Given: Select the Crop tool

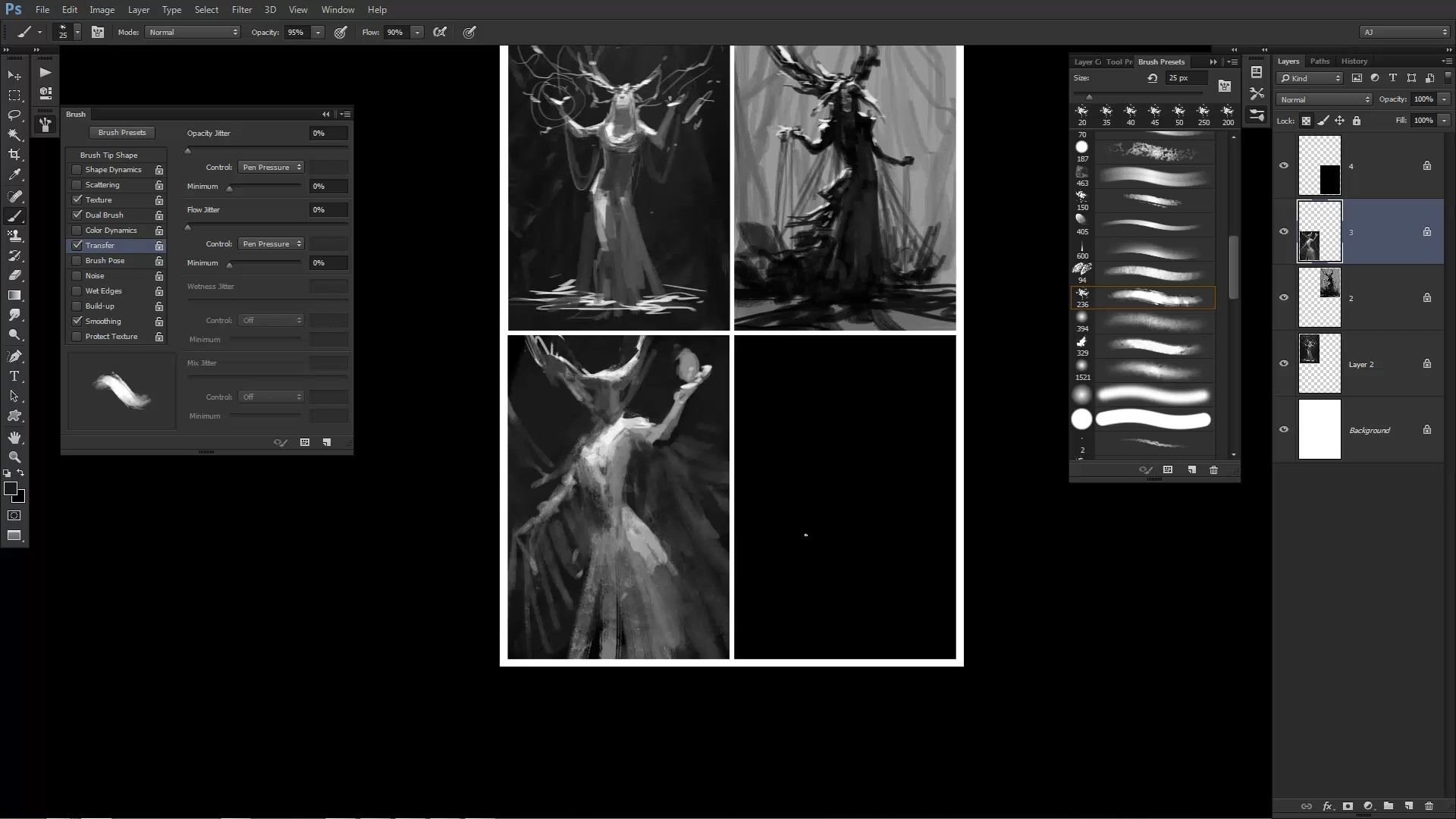Looking at the screenshot, I should [x=14, y=155].
